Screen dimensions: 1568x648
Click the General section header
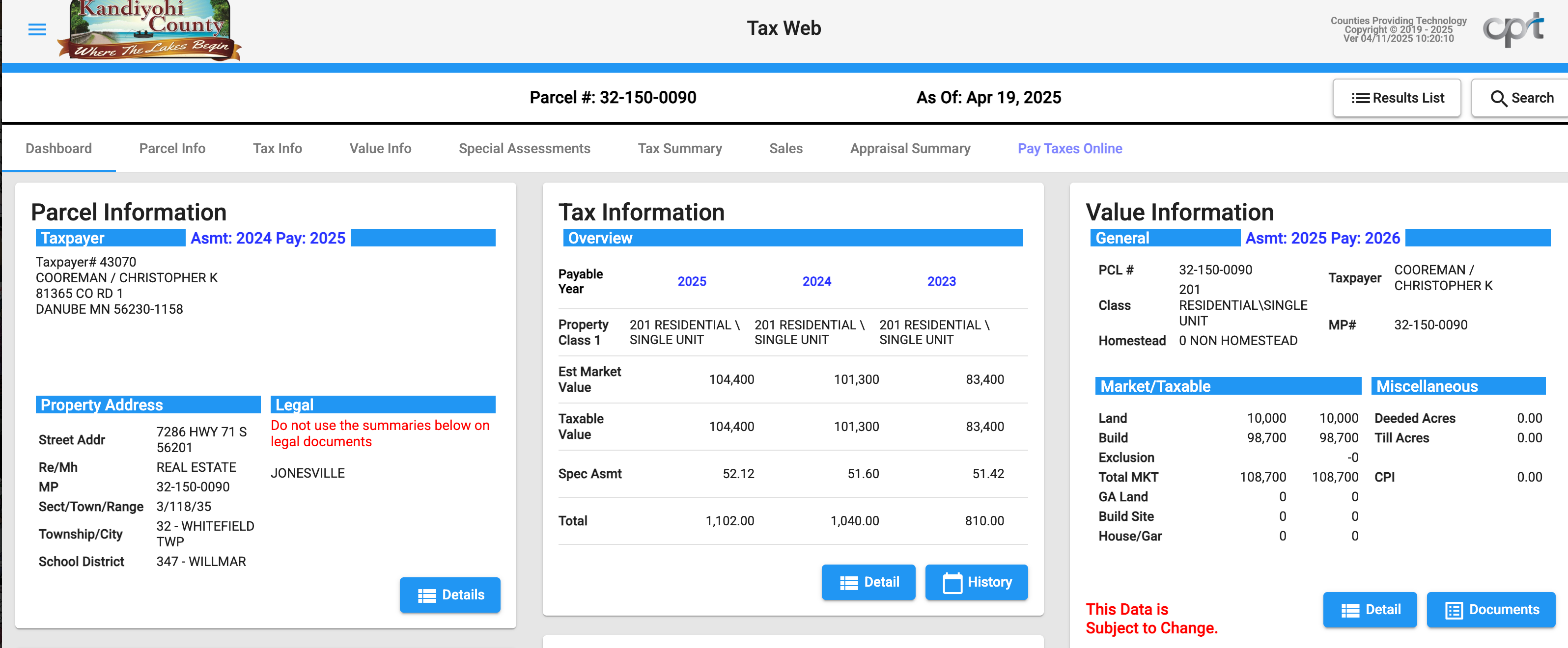click(1165, 238)
